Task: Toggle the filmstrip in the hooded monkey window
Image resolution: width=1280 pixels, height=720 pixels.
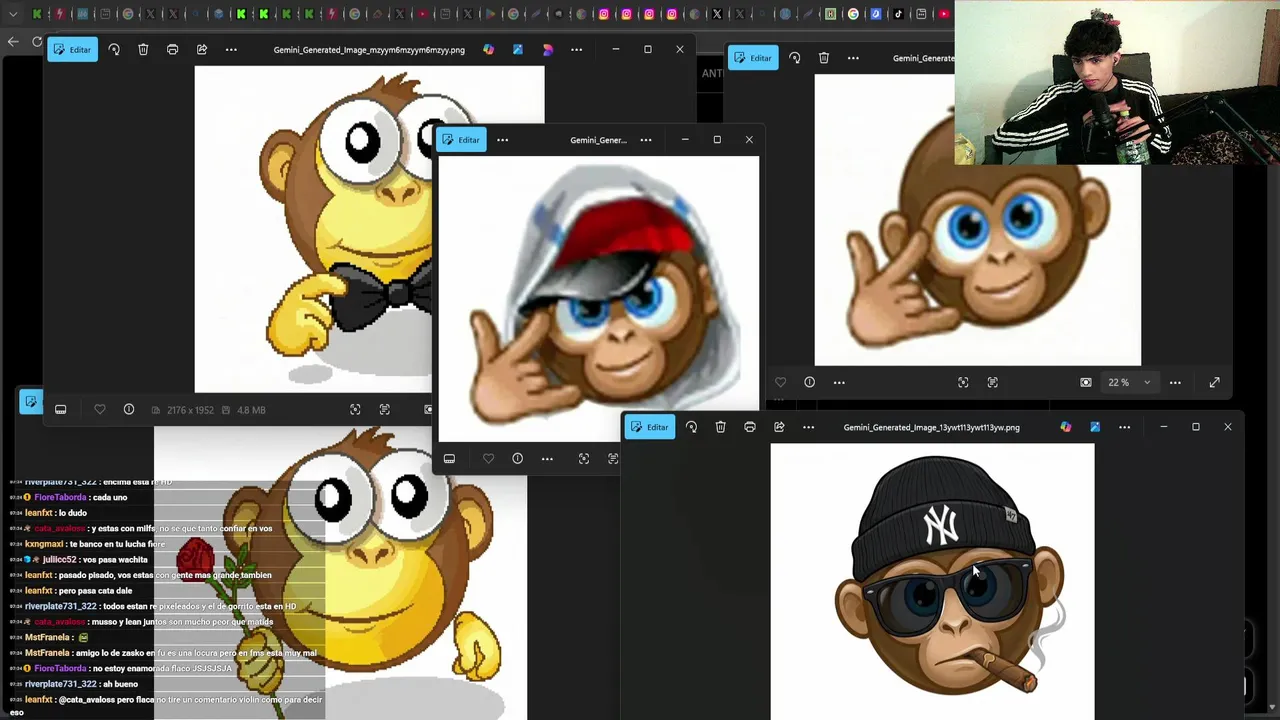Action: (x=449, y=458)
